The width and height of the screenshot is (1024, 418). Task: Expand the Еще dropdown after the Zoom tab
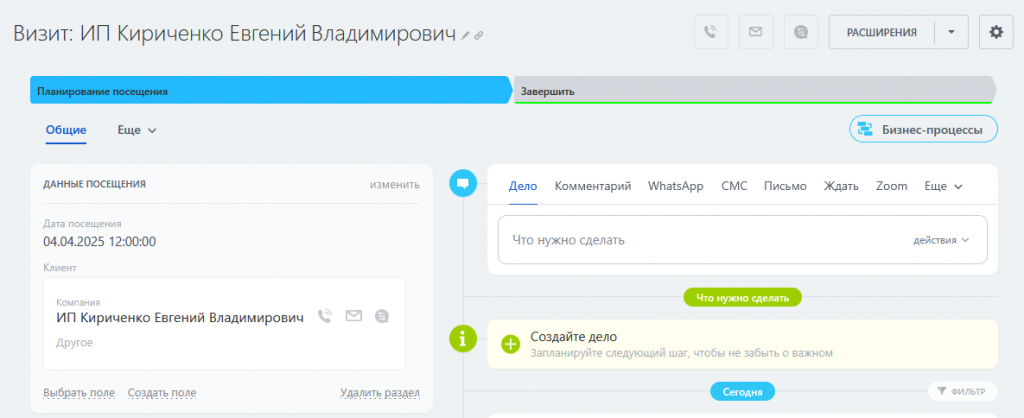[944, 186]
